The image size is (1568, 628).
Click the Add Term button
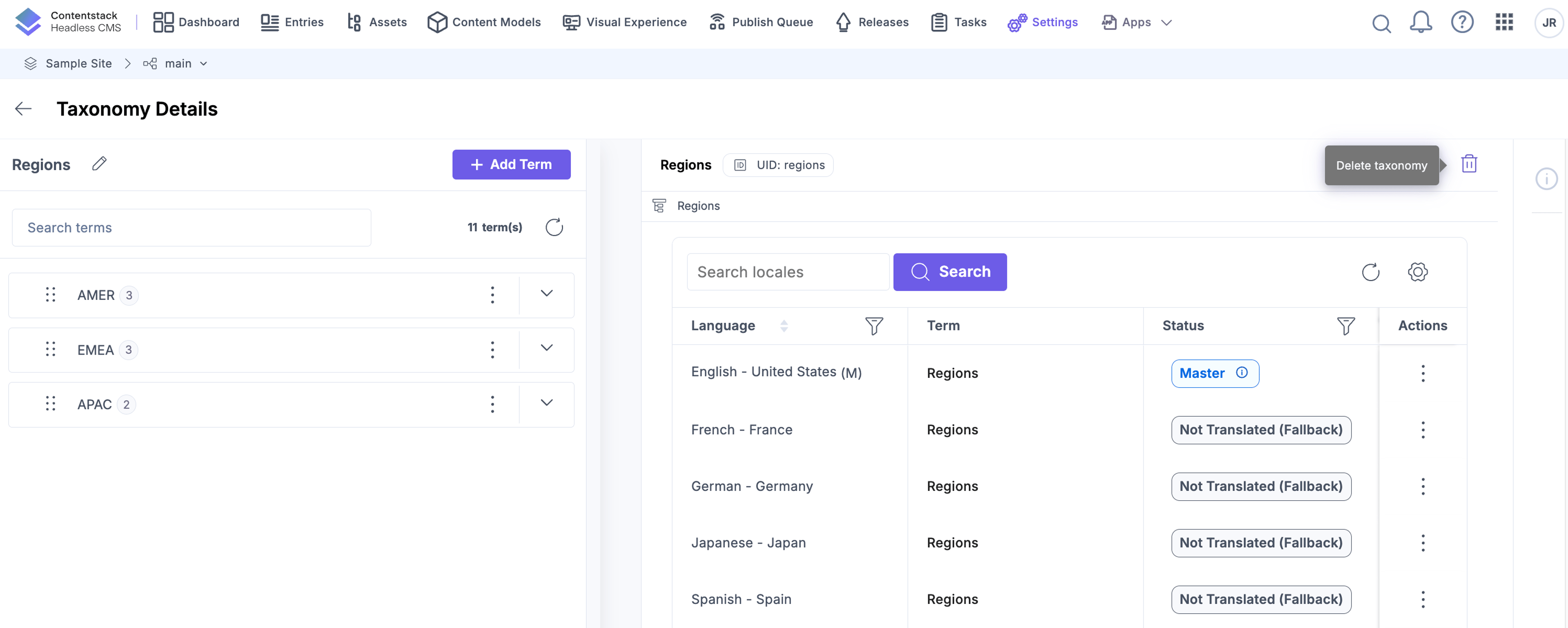point(511,164)
